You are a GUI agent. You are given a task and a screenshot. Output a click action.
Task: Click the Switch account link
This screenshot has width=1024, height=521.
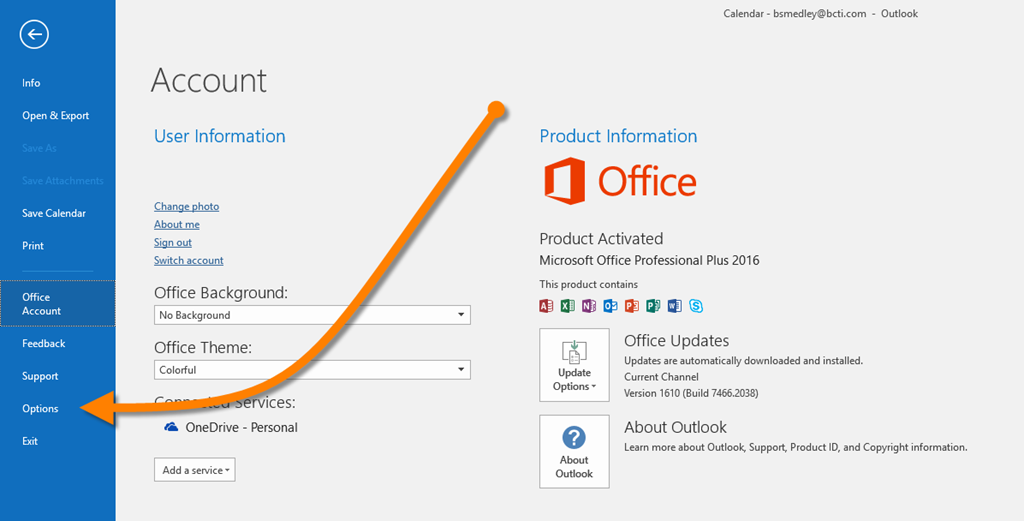point(189,260)
